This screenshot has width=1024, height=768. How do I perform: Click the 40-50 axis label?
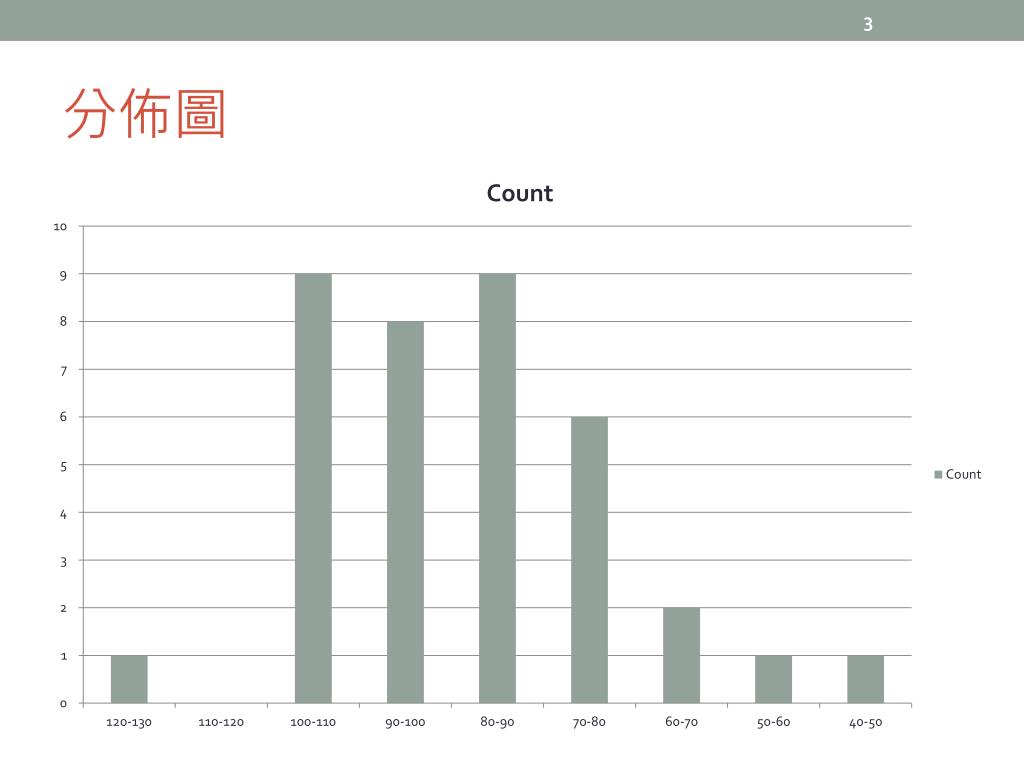coord(865,722)
